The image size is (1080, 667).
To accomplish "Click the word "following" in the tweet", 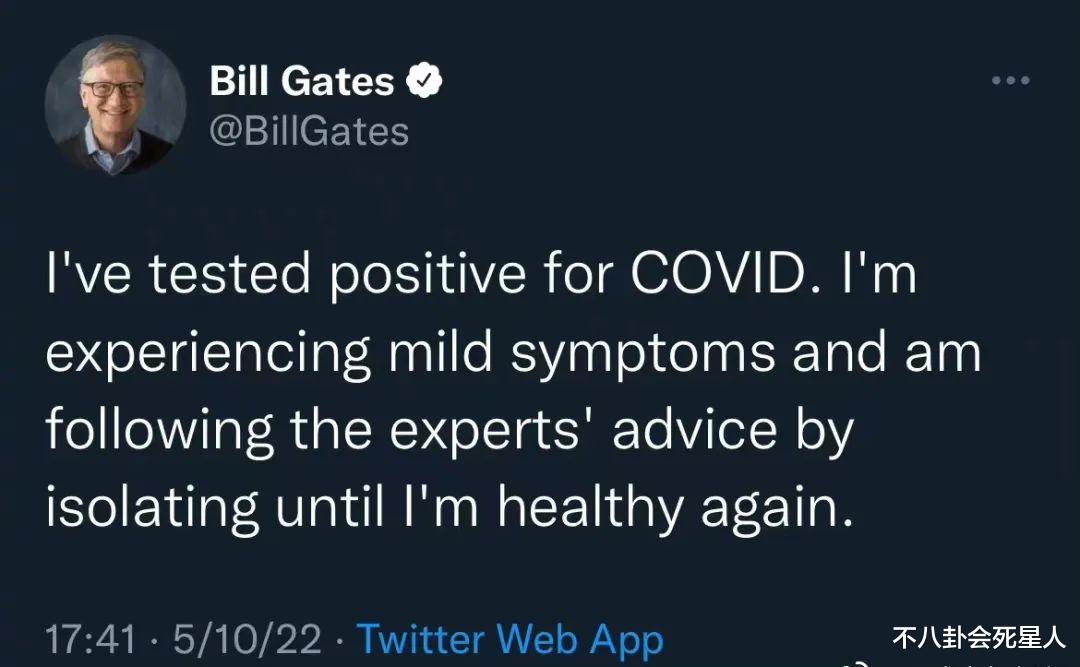I will (160, 431).
